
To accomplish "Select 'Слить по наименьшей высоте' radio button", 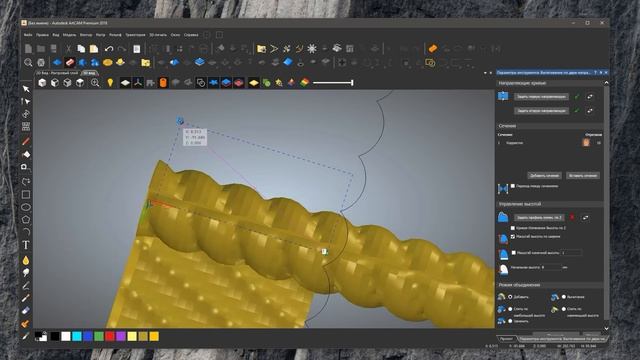I will [x=564, y=309].
